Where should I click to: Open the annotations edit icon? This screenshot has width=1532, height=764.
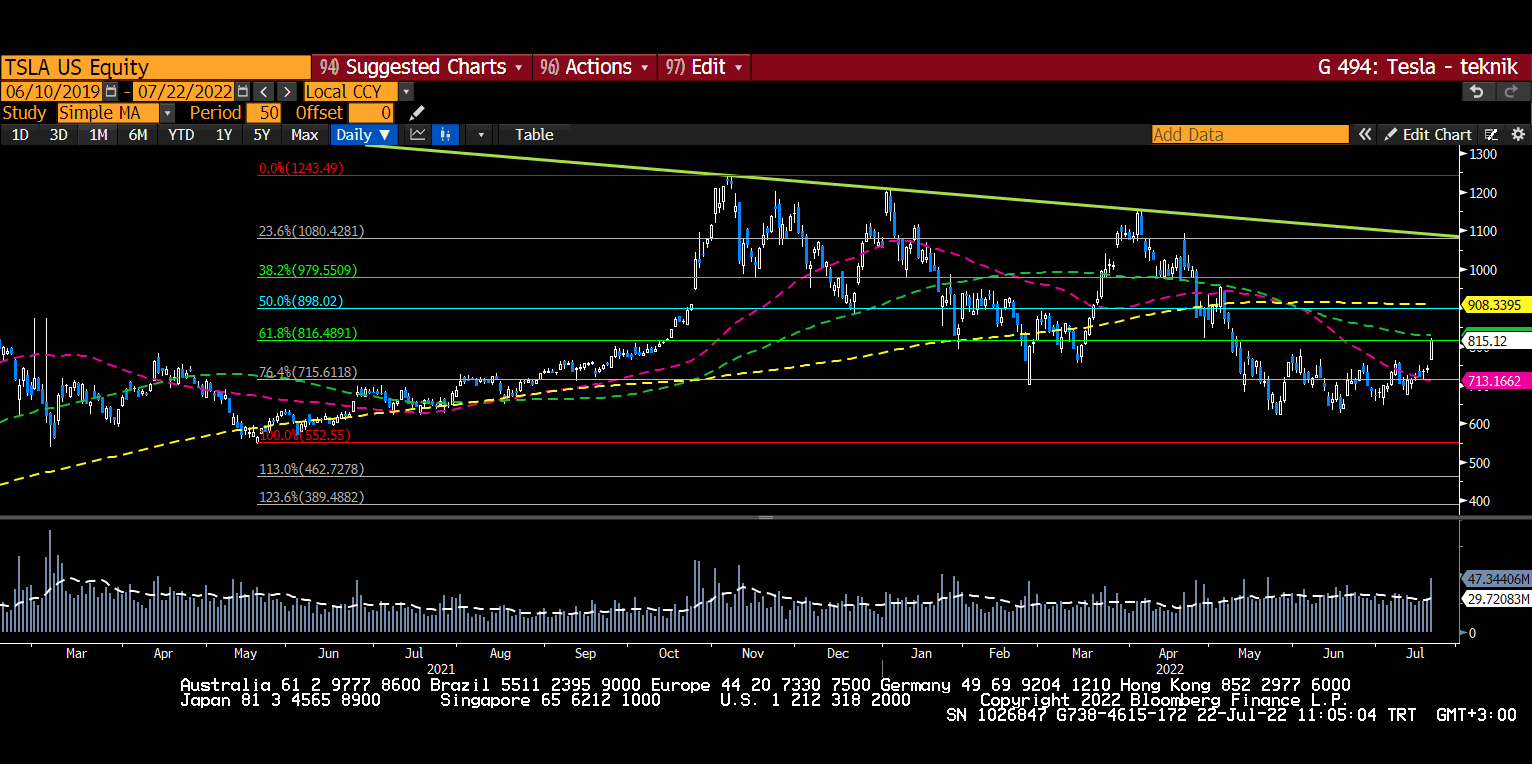[x=1491, y=134]
